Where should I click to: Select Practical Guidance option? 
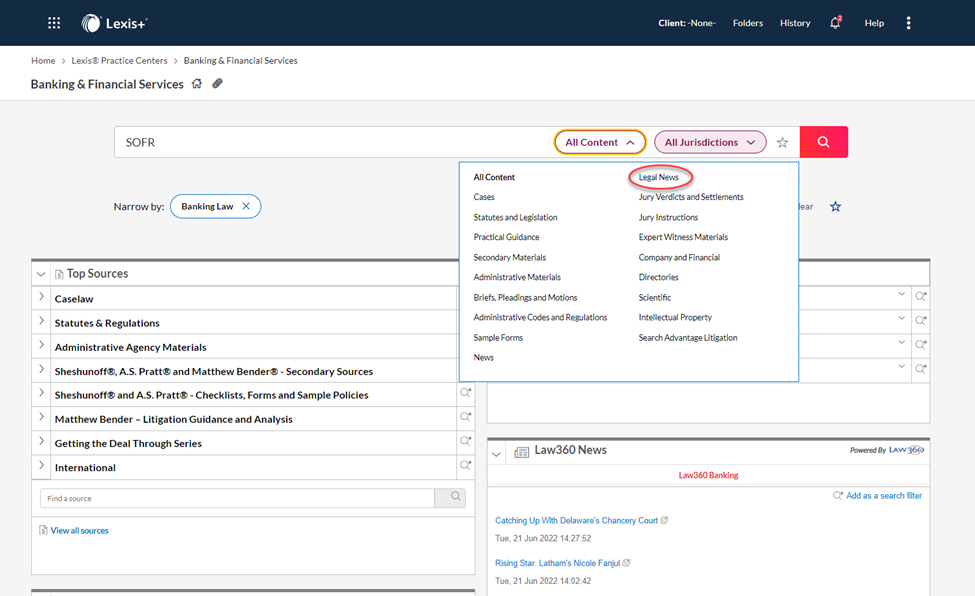coord(506,237)
